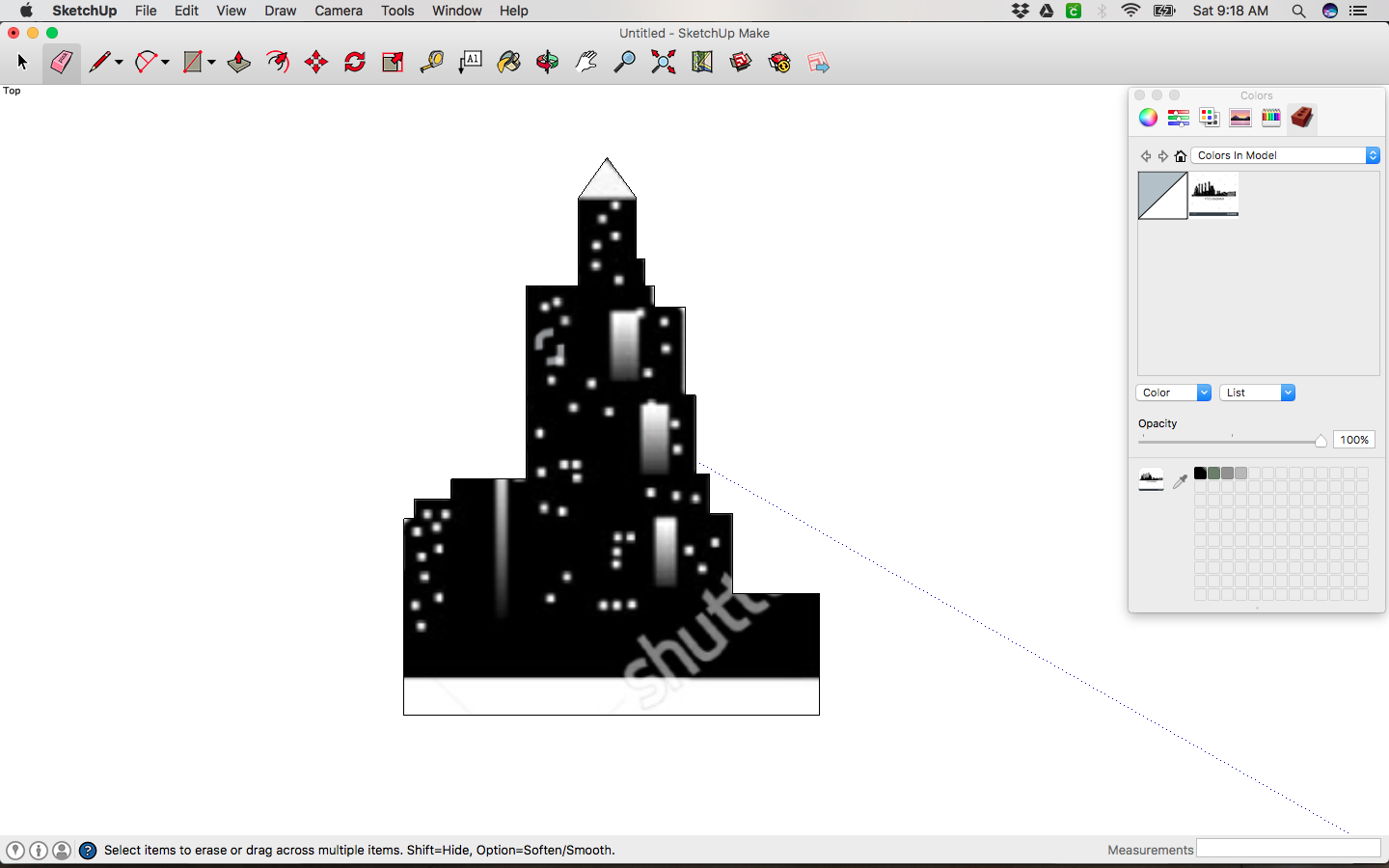Switch to crayons color picker
Image resolution: width=1389 pixels, height=868 pixels.
click(x=1271, y=118)
